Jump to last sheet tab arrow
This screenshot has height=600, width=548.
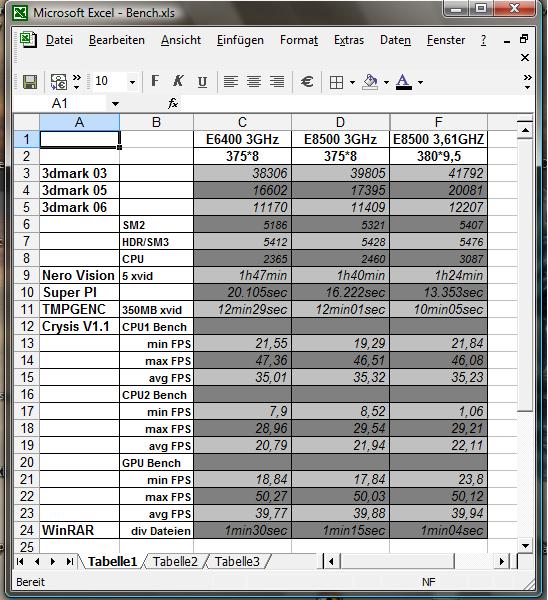click(x=70, y=561)
